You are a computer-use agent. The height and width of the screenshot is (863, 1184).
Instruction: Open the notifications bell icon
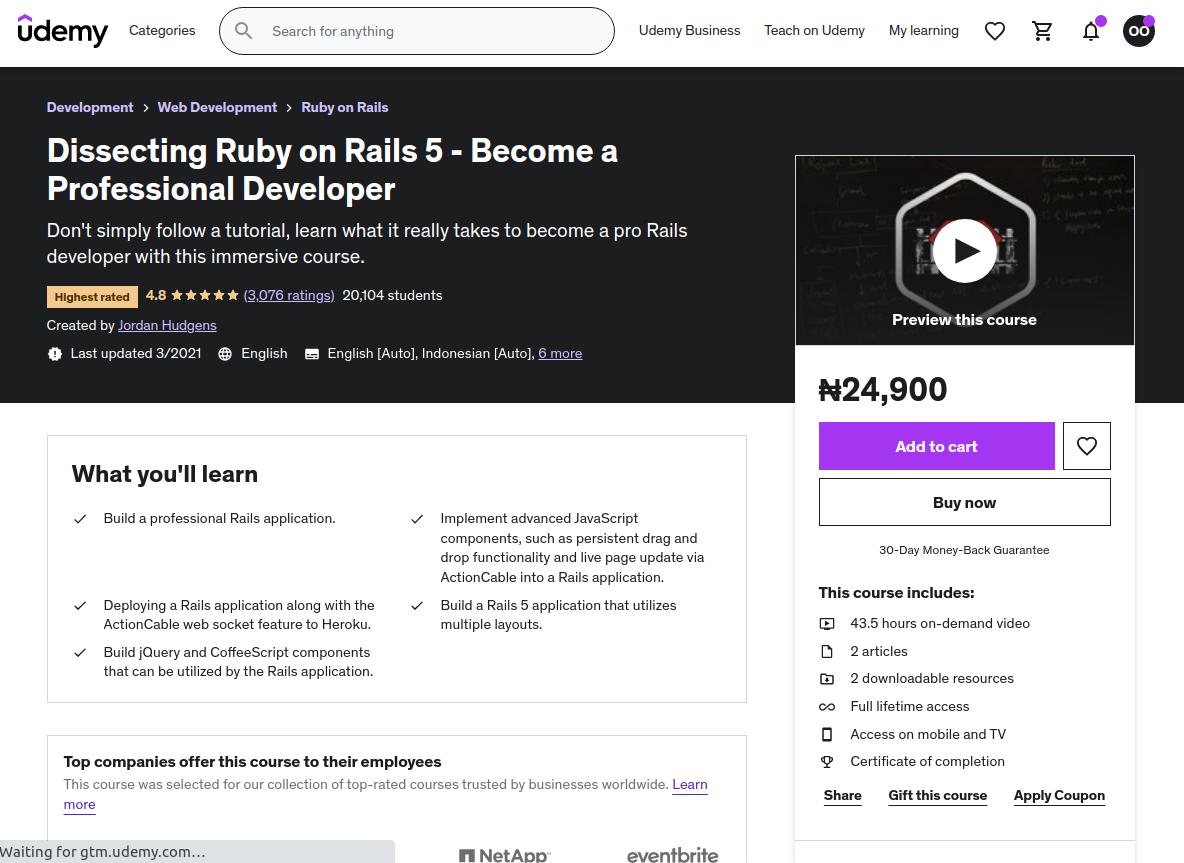coord(1090,31)
